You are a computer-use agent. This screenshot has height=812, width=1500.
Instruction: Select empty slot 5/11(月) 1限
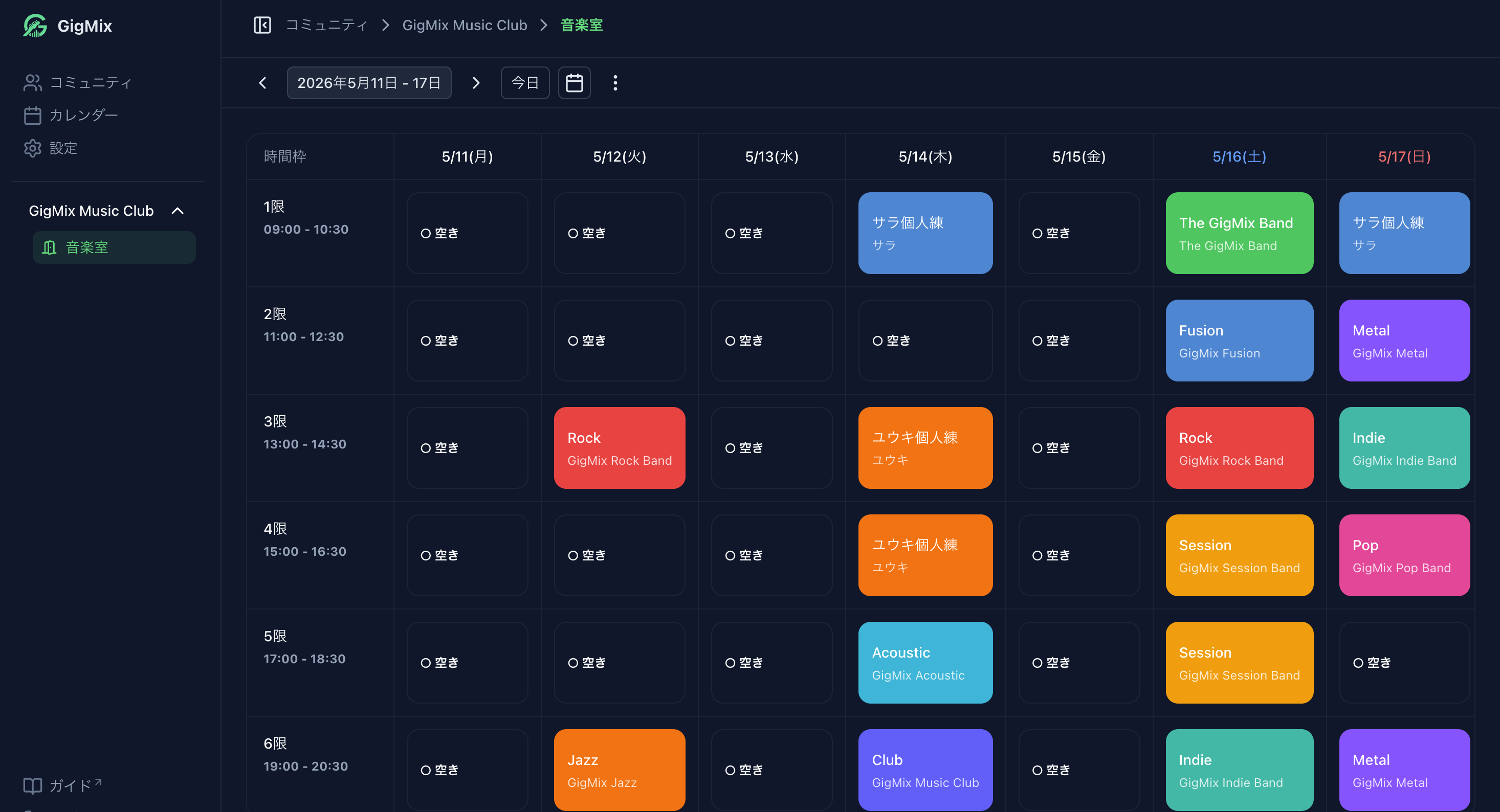(467, 233)
